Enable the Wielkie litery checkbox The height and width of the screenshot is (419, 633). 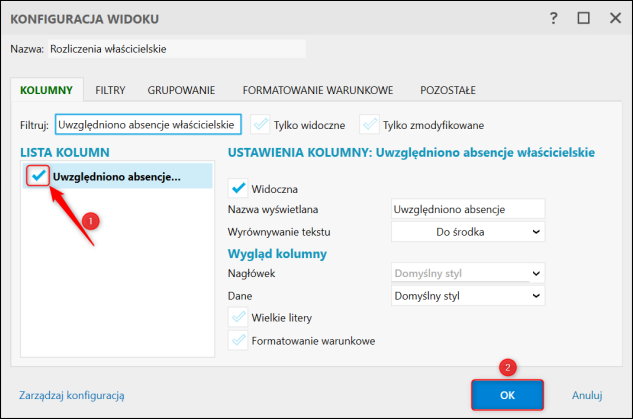click(238, 317)
